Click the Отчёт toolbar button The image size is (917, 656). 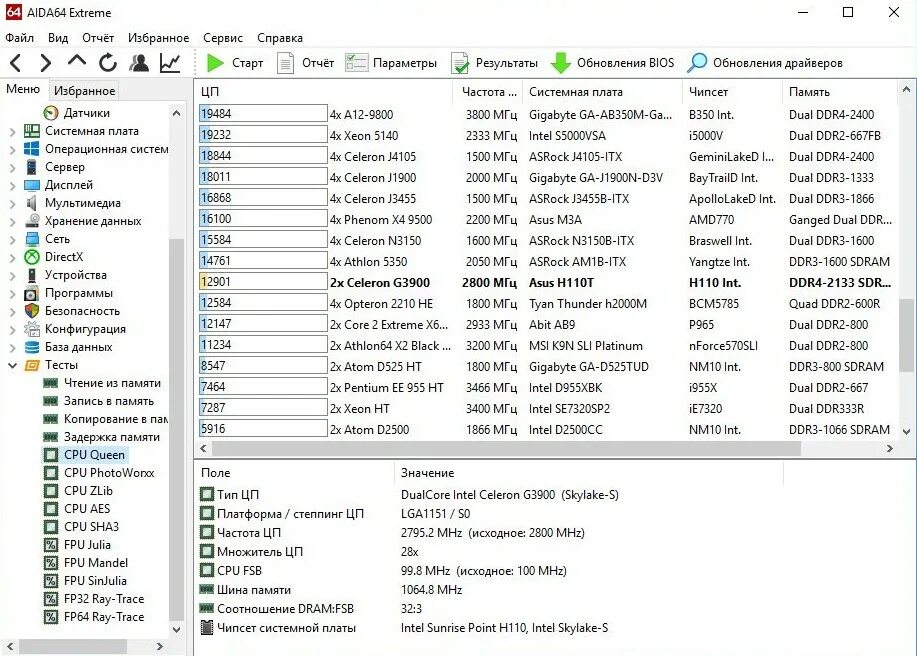305,63
